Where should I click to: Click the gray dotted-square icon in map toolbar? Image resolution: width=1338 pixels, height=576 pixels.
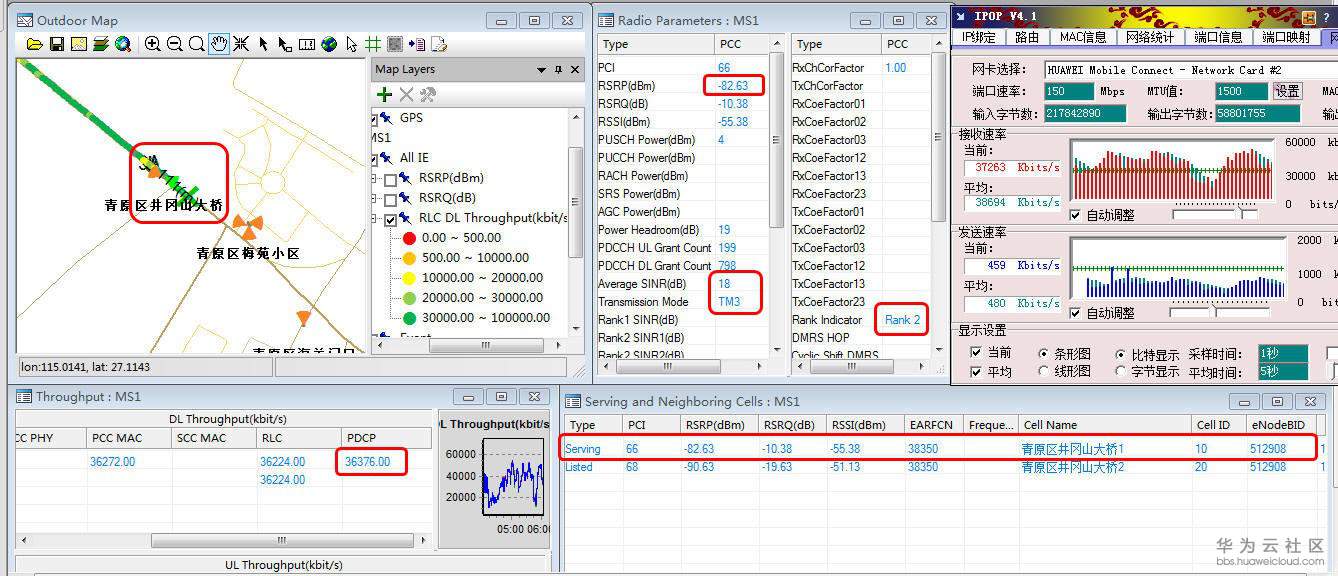[395, 44]
